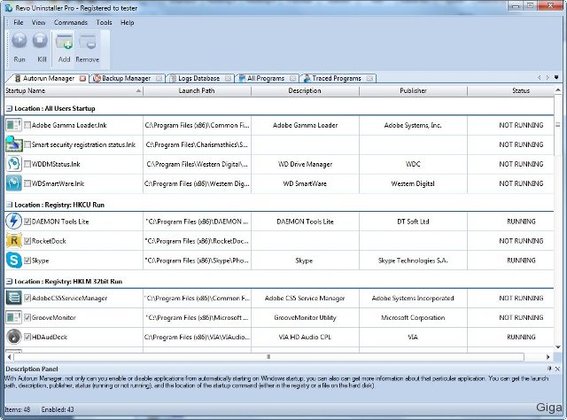This screenshot has height=420, width=567.
Task: Sort by the Description column header
Action: click(305, 91)
